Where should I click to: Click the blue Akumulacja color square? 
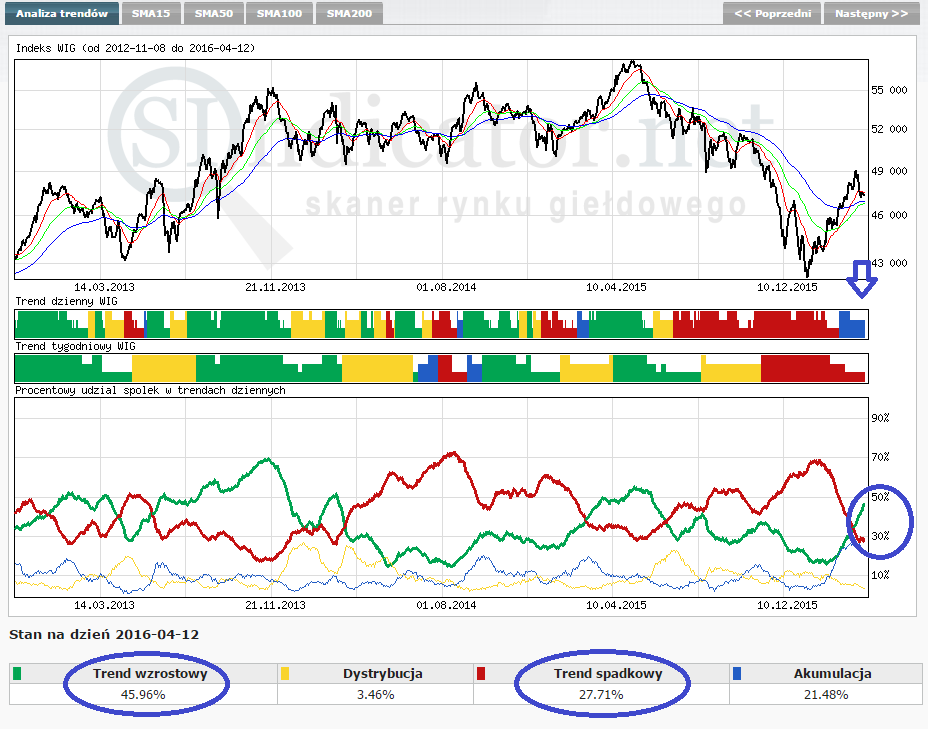(x=737, y=673)
